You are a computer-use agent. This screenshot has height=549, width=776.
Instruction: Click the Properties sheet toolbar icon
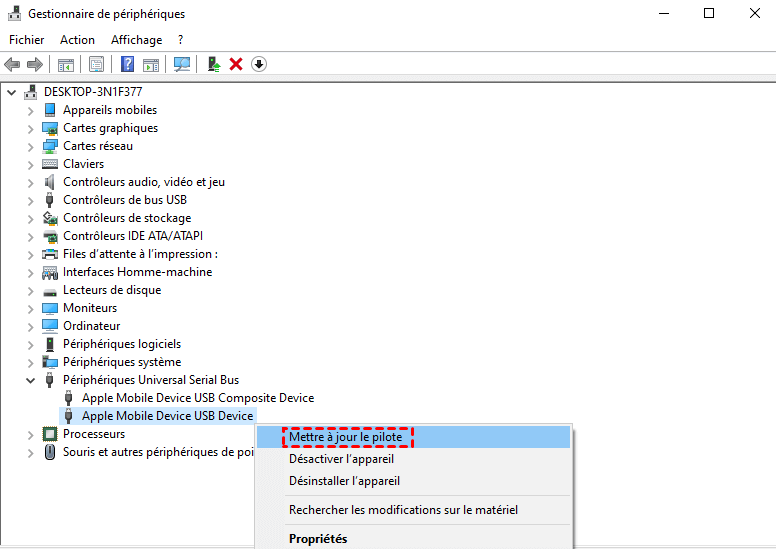(x=96, y=64)
